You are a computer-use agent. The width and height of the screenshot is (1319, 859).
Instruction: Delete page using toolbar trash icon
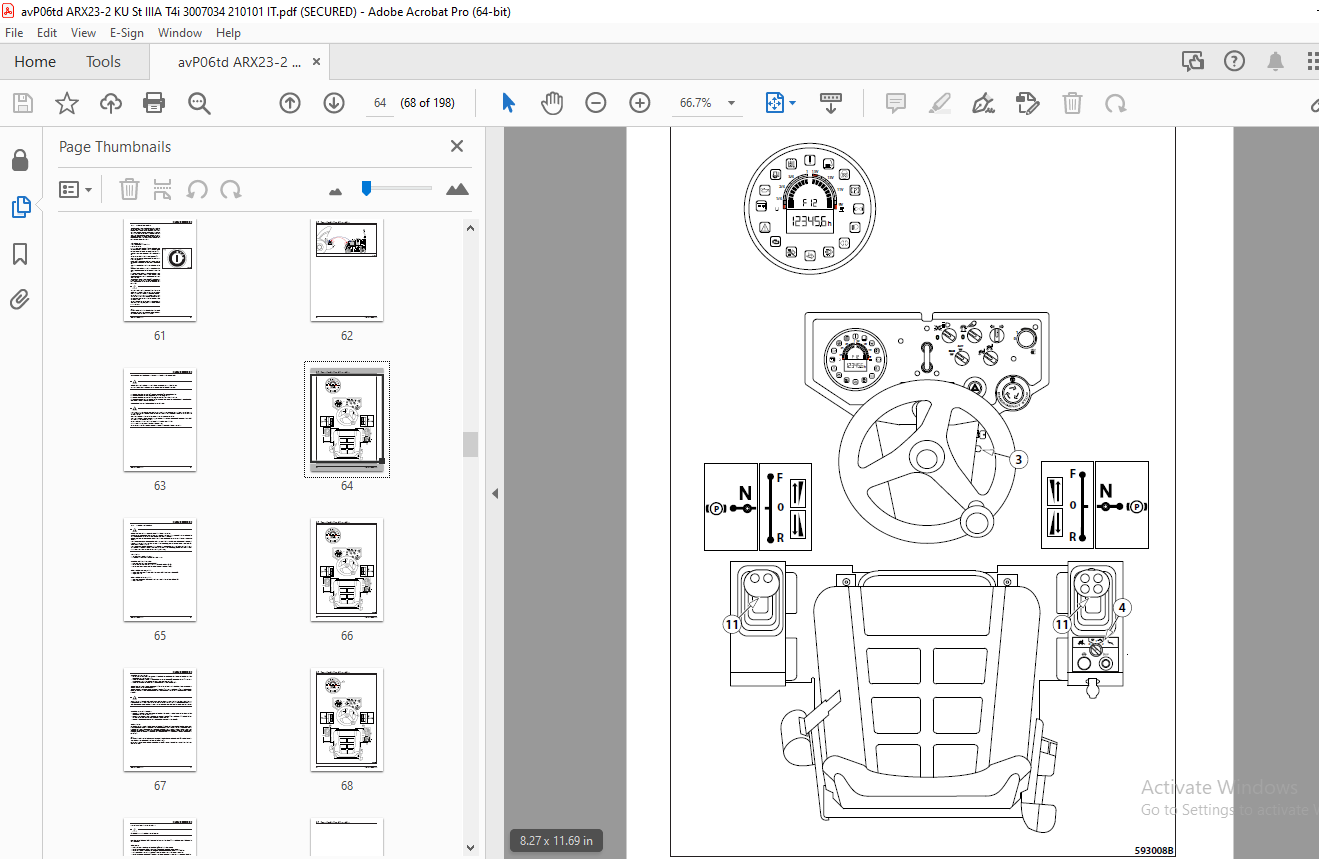[x=1071, y=103]
